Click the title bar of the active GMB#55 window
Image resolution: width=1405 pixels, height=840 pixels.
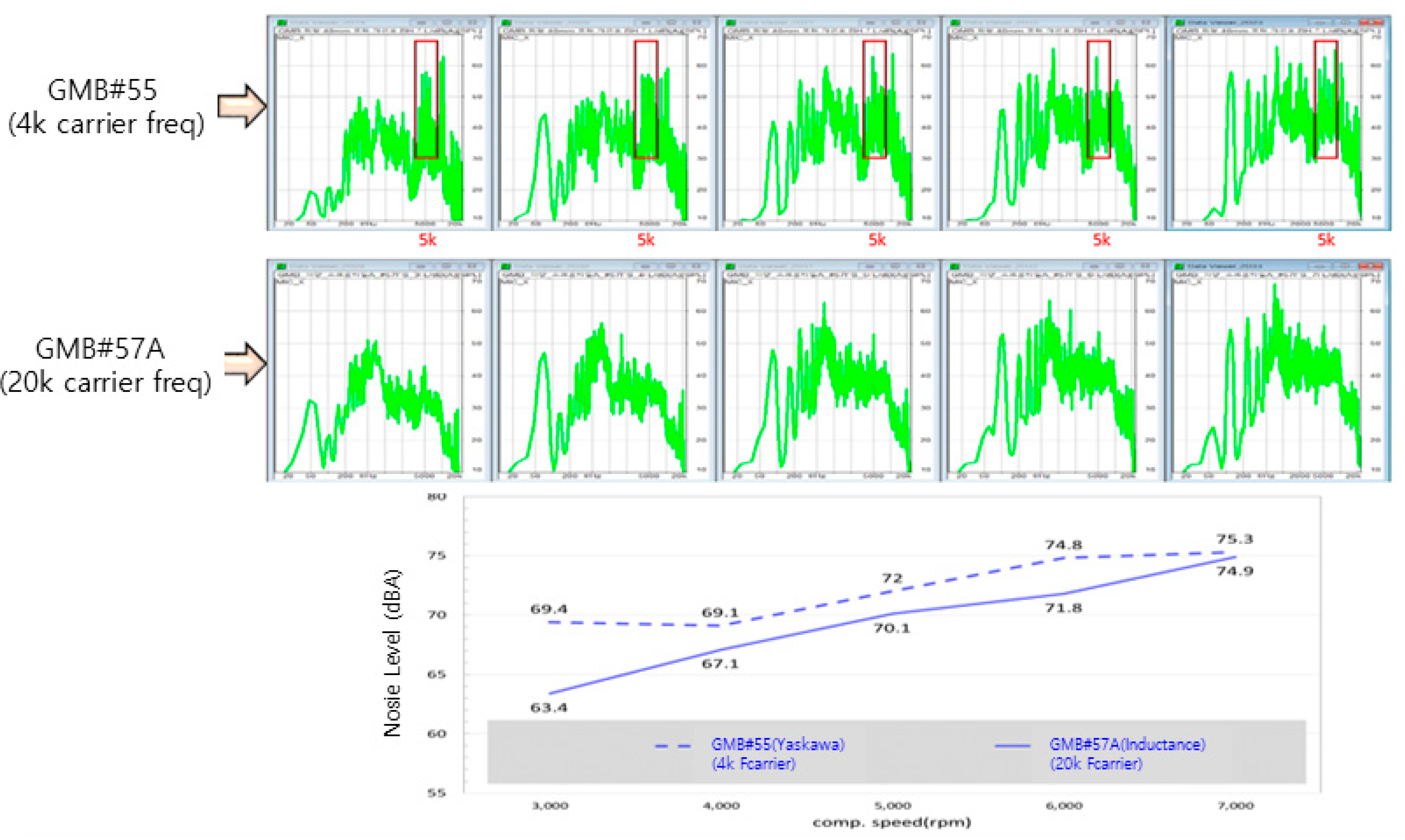coord(1245,22)
